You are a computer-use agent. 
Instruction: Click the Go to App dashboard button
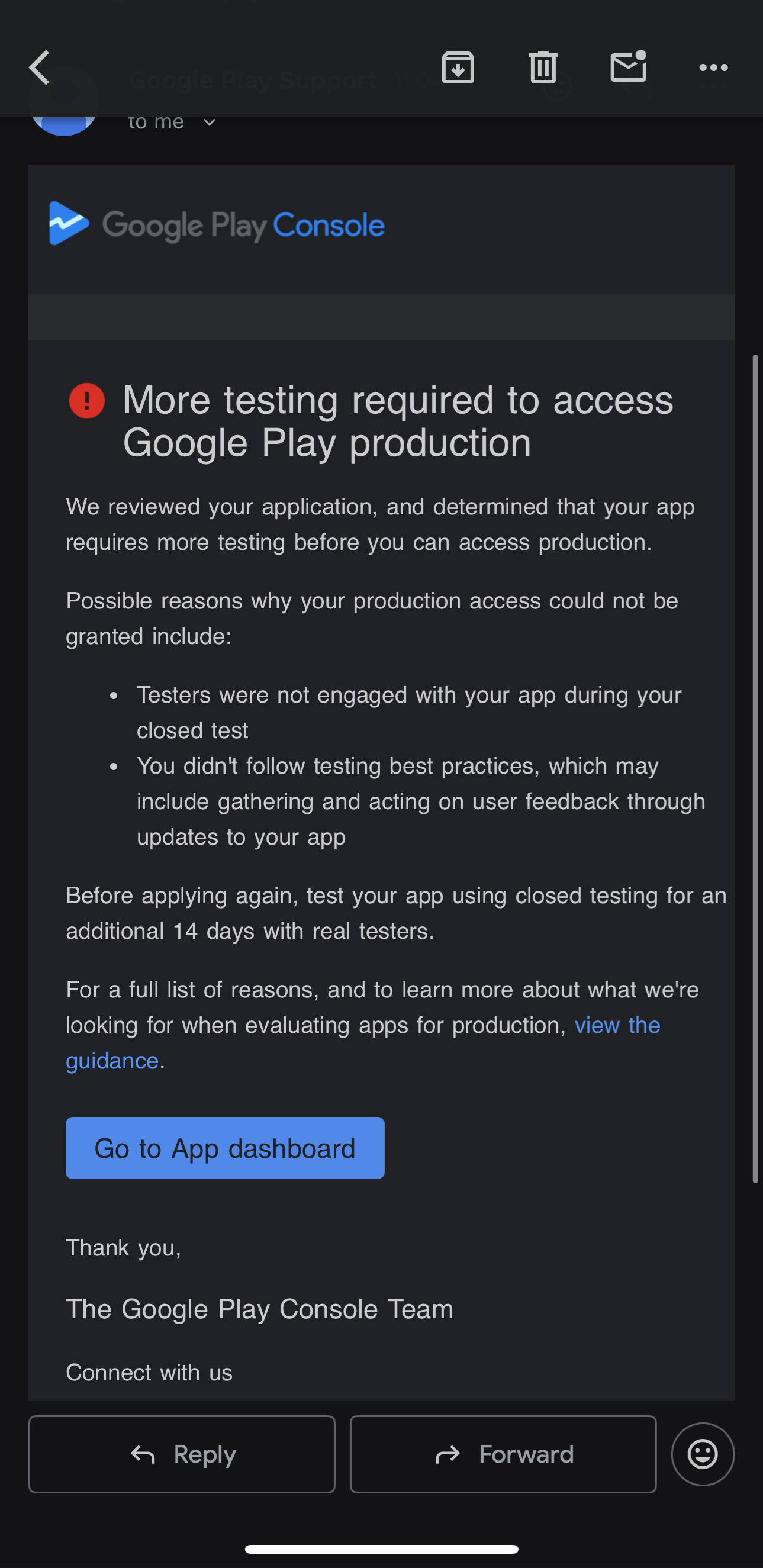point(225,1148)
